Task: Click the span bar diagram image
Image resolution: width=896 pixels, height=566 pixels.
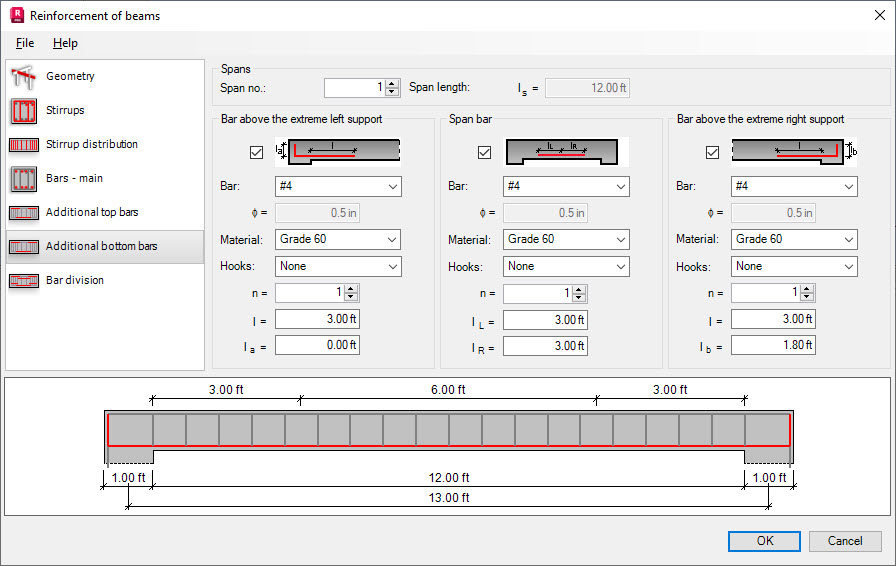Action: pos(566,152)
